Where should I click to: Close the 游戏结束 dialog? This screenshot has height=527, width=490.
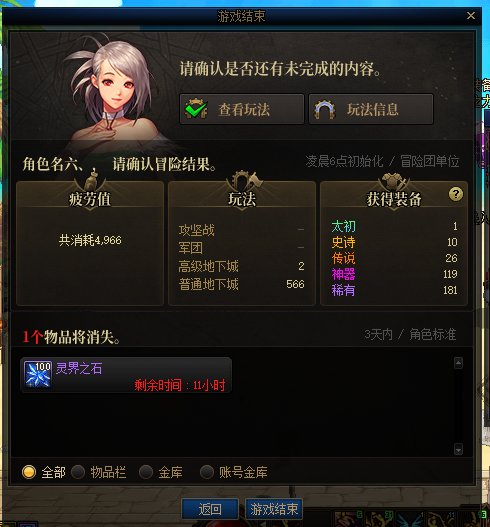471,15
